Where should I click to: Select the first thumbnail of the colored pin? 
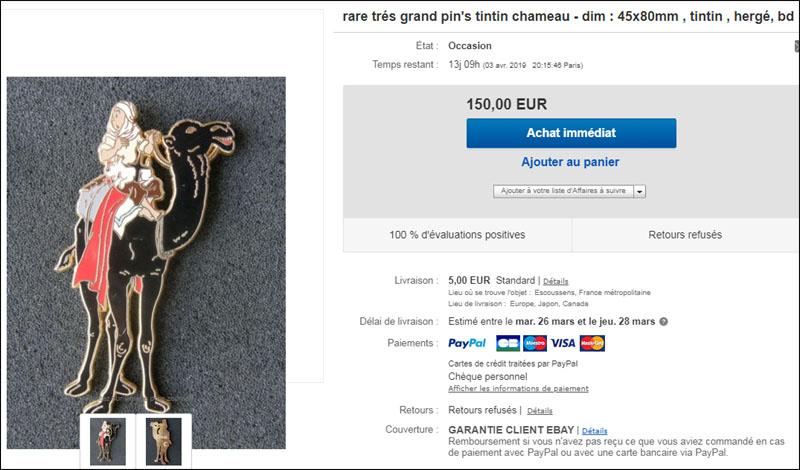coord(108,441)
